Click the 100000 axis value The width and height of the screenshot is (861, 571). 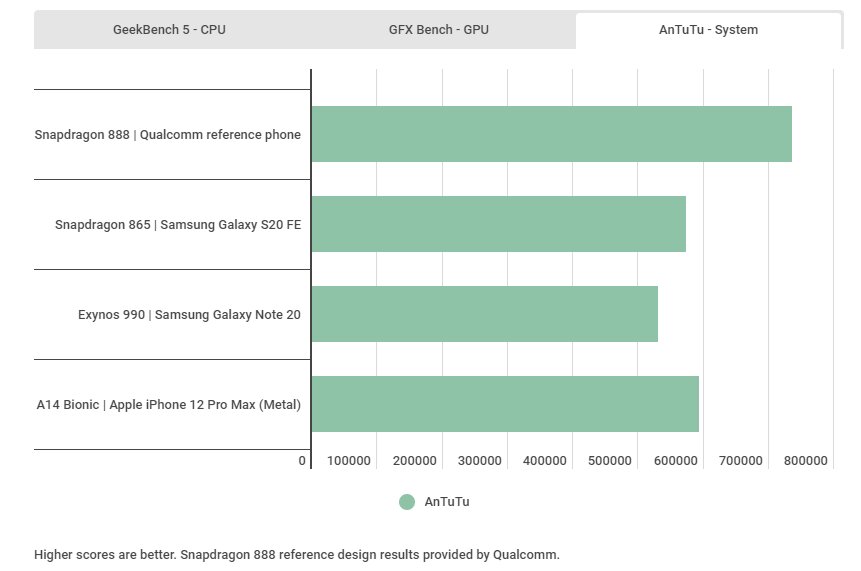pyautogui.click(x=349, y=461)
